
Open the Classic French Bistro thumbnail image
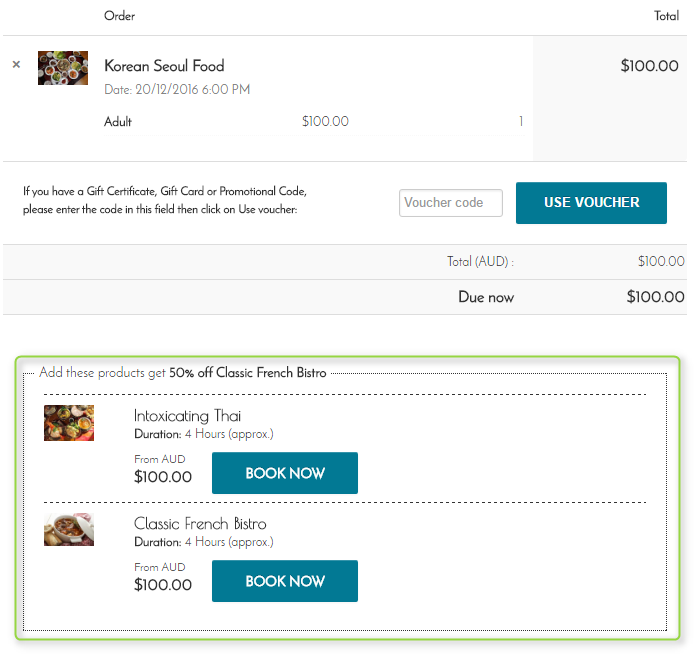click(69, 530)
